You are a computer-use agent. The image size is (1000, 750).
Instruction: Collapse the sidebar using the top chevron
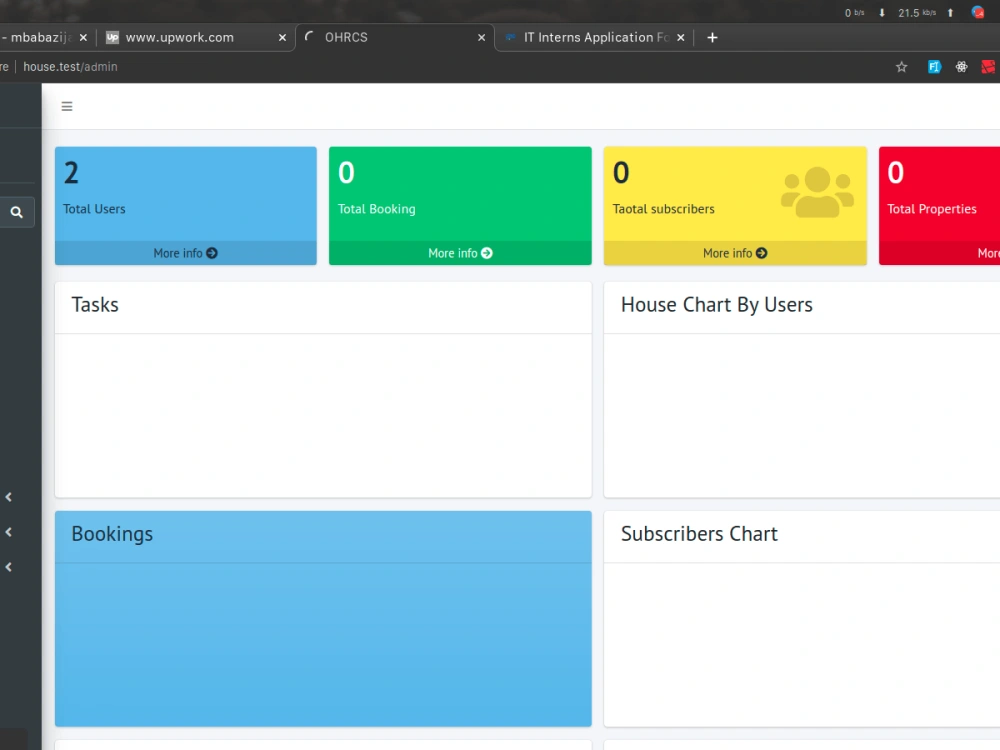pos(8,497)
